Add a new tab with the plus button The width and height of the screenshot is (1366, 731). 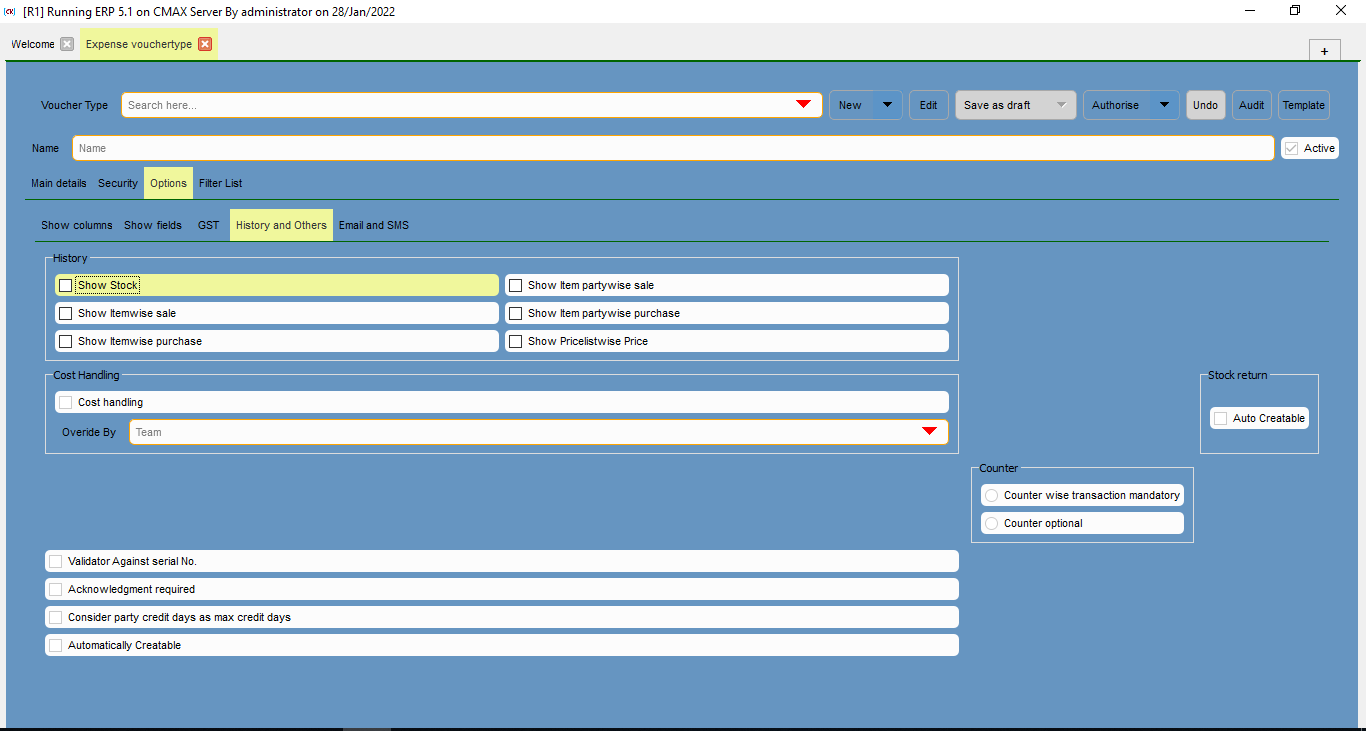click(1324, 51)
